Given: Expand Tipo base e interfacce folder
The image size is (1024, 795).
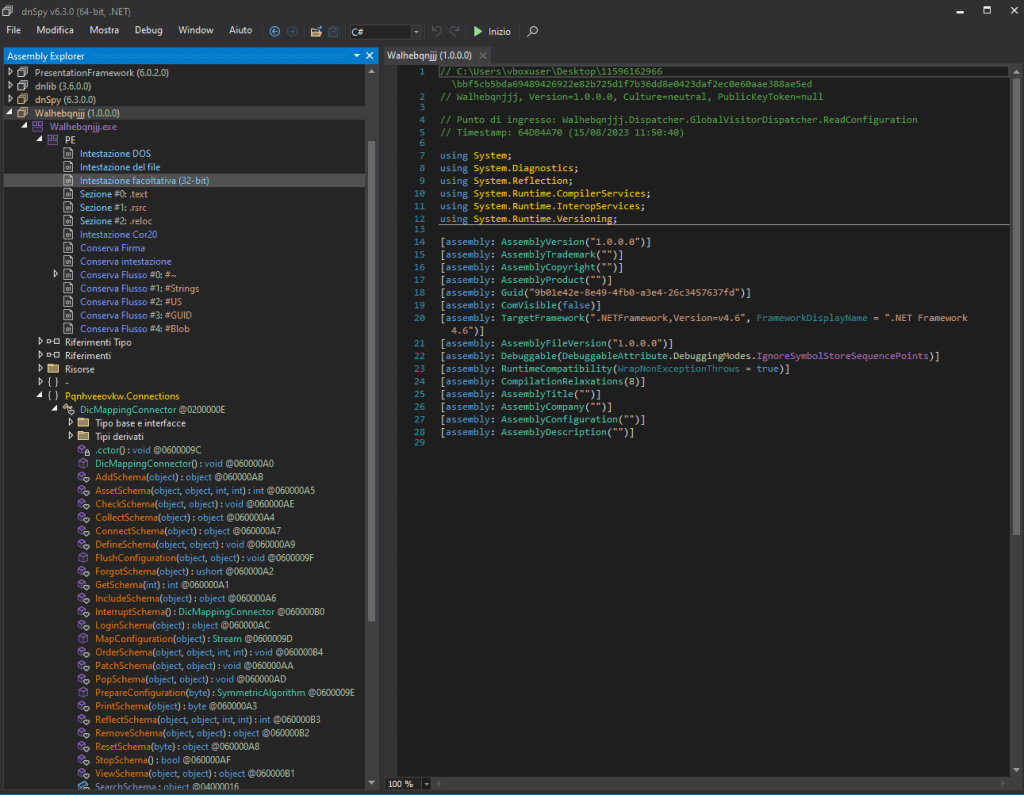Looking at the screenshot, I should (x=71, y=423).
